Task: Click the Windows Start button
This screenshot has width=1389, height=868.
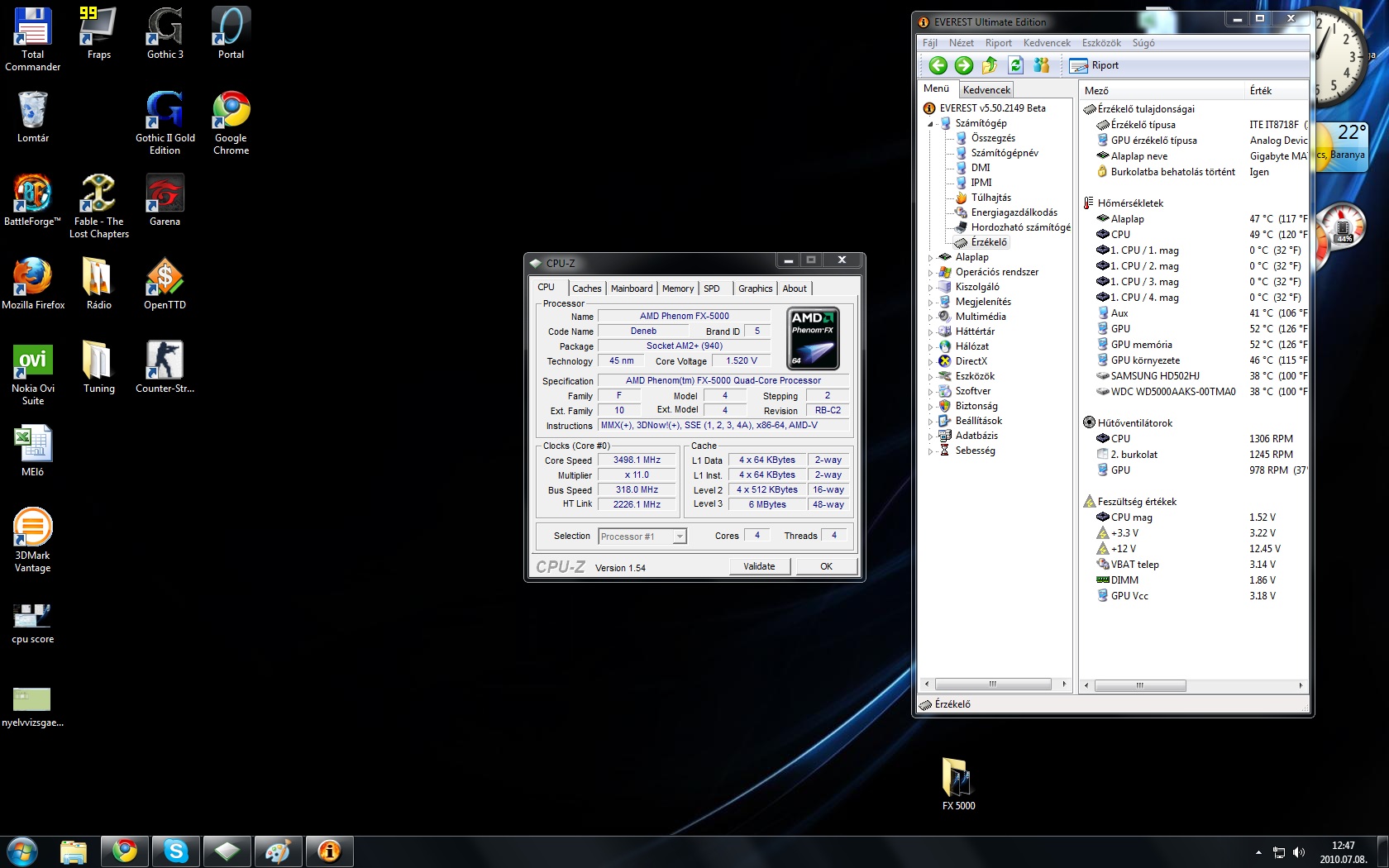Action: coord(22,851)
